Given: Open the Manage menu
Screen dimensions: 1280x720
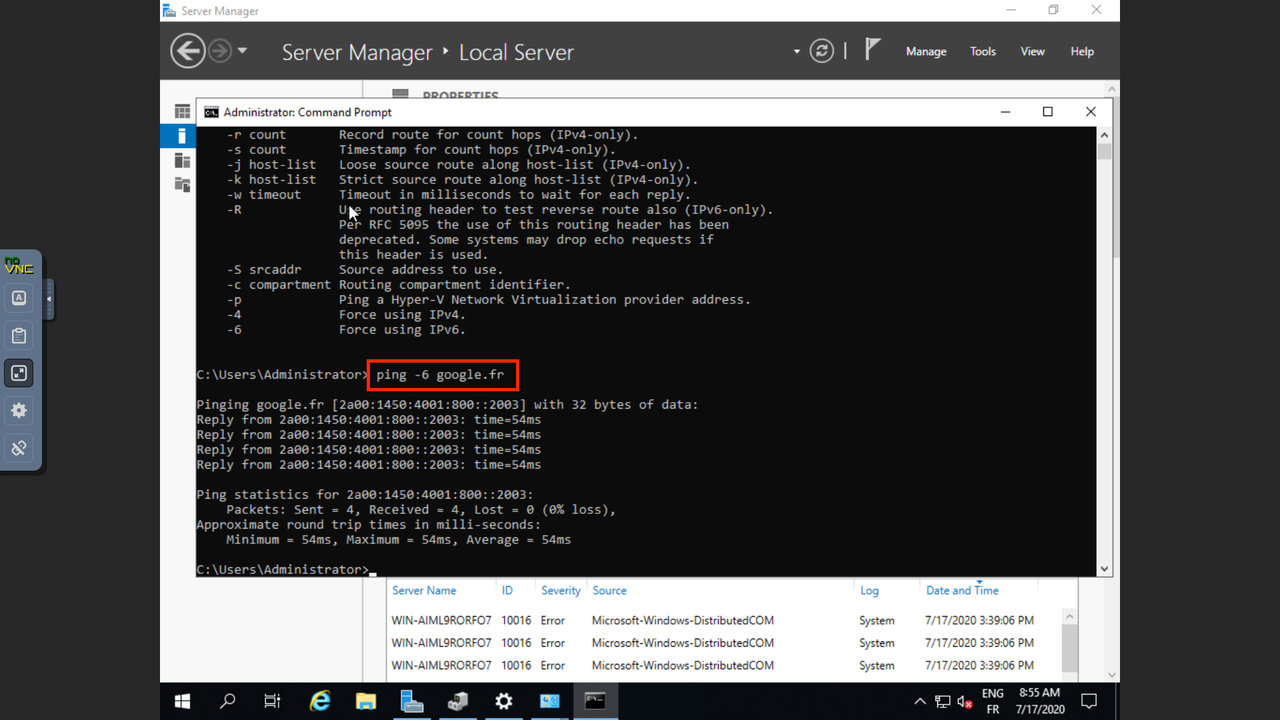Looking at the screenshot, I should (926, 51).
